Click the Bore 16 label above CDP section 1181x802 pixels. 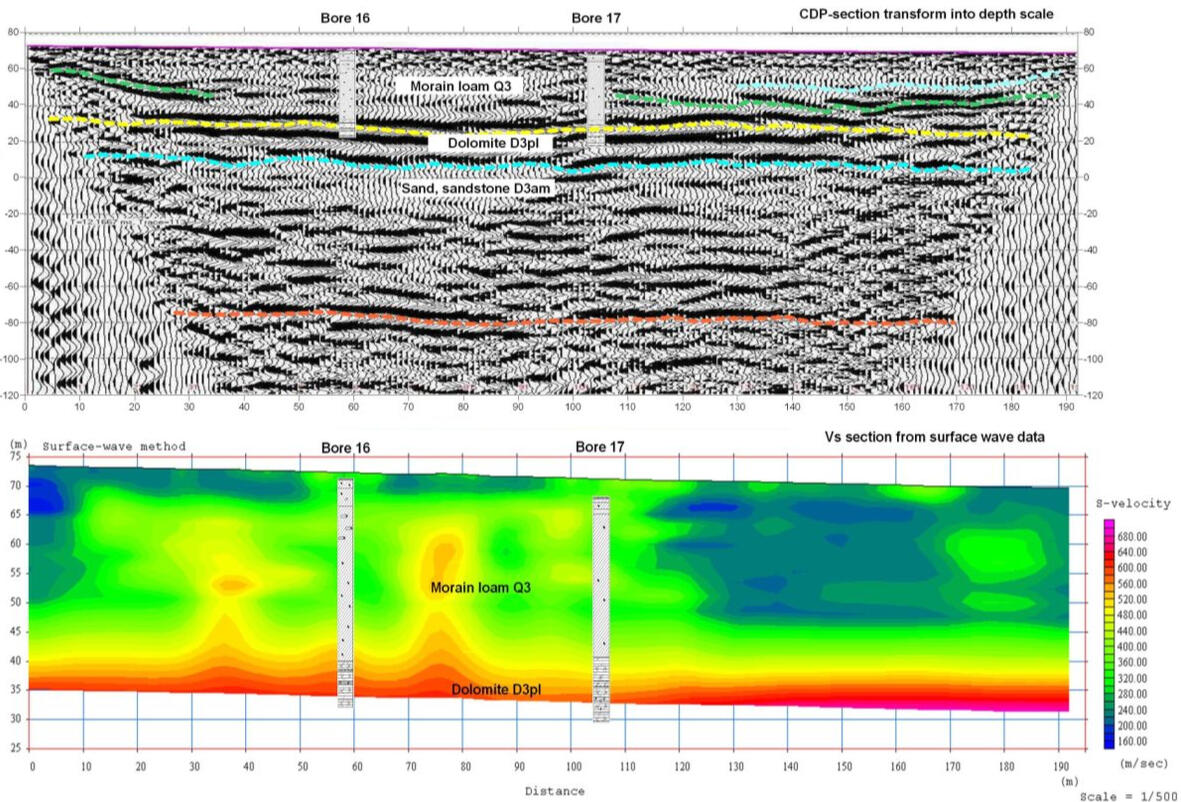tap(344, 18)
